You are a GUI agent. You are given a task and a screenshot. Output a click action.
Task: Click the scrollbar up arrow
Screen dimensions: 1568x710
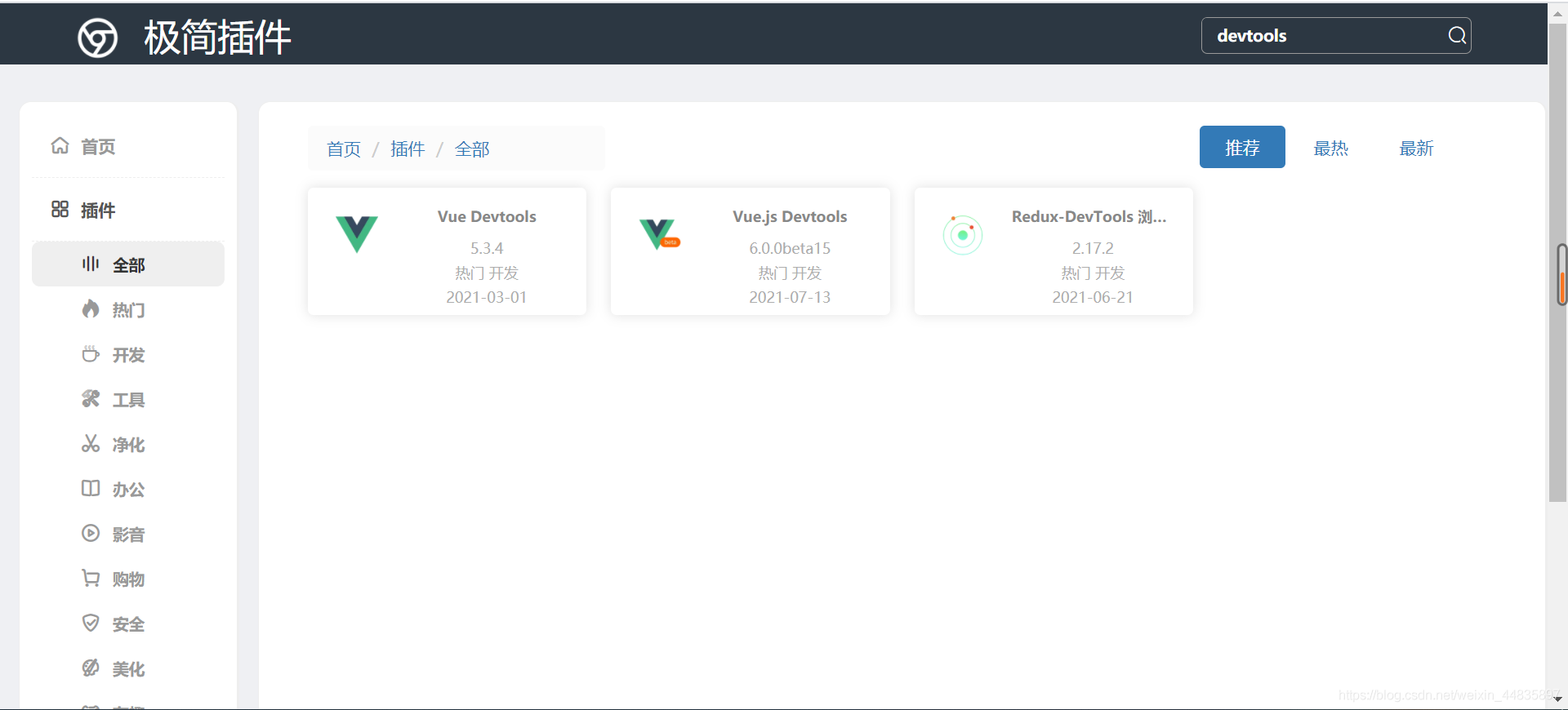point(1557,13)
